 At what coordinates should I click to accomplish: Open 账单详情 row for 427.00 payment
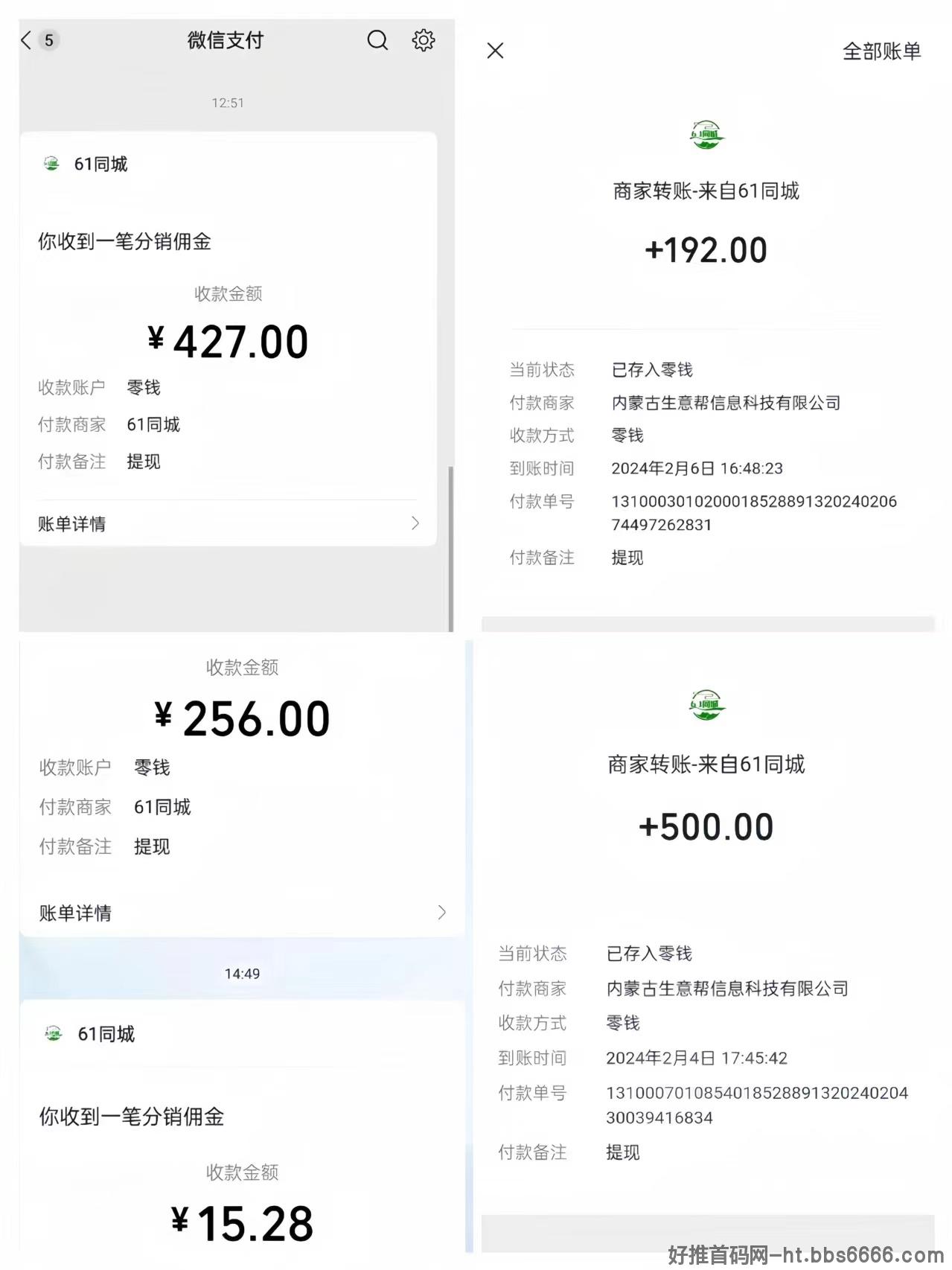228,523
